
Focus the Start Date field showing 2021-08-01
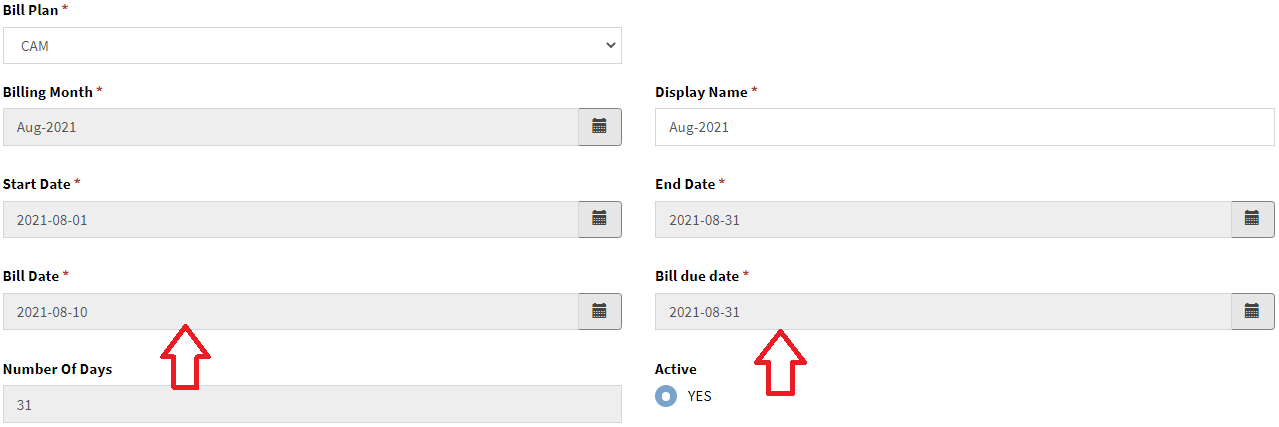[x=290, y=219]
